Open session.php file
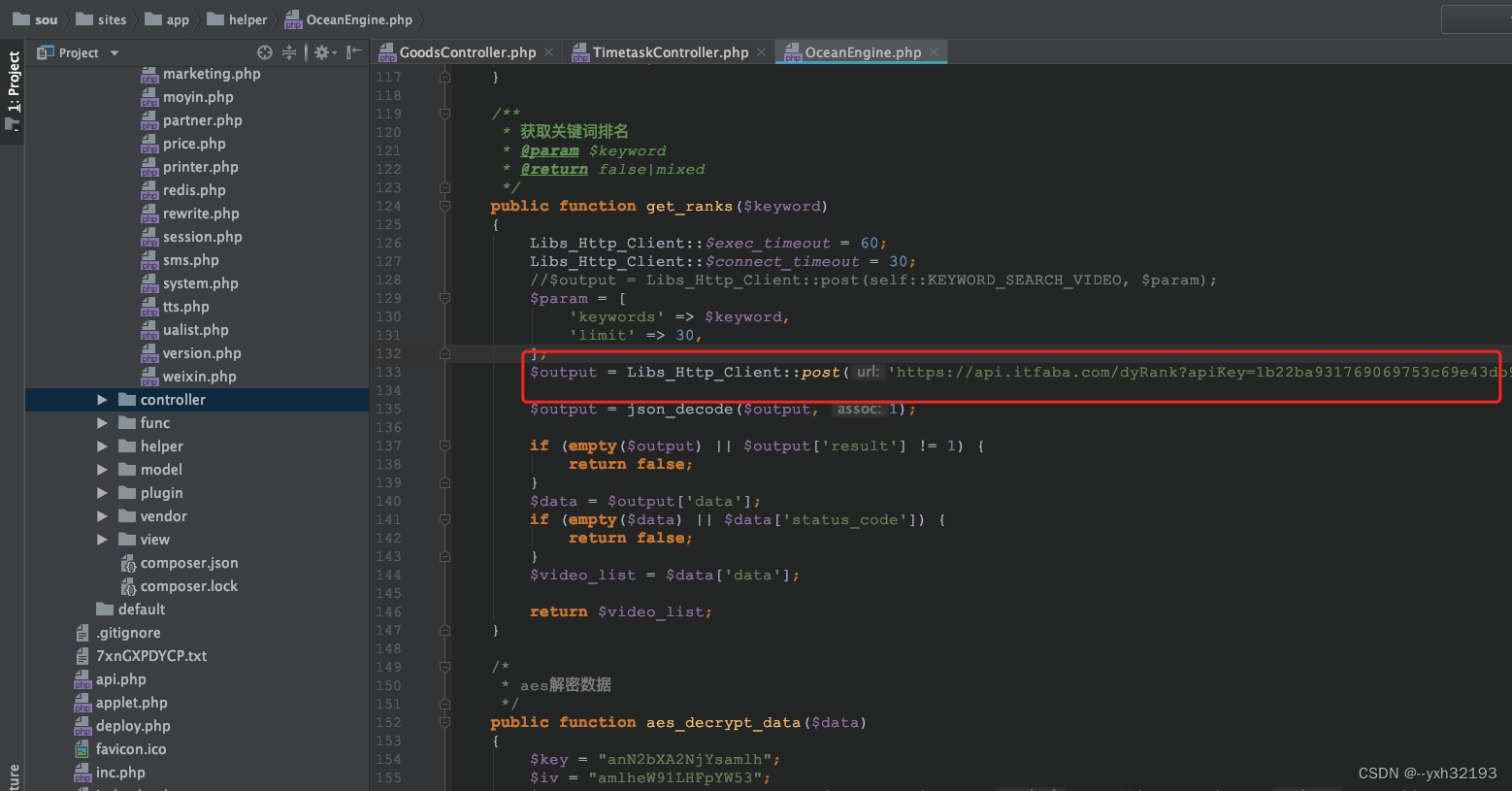This screenshot has width=1512, height=791. tap(191, 237)
